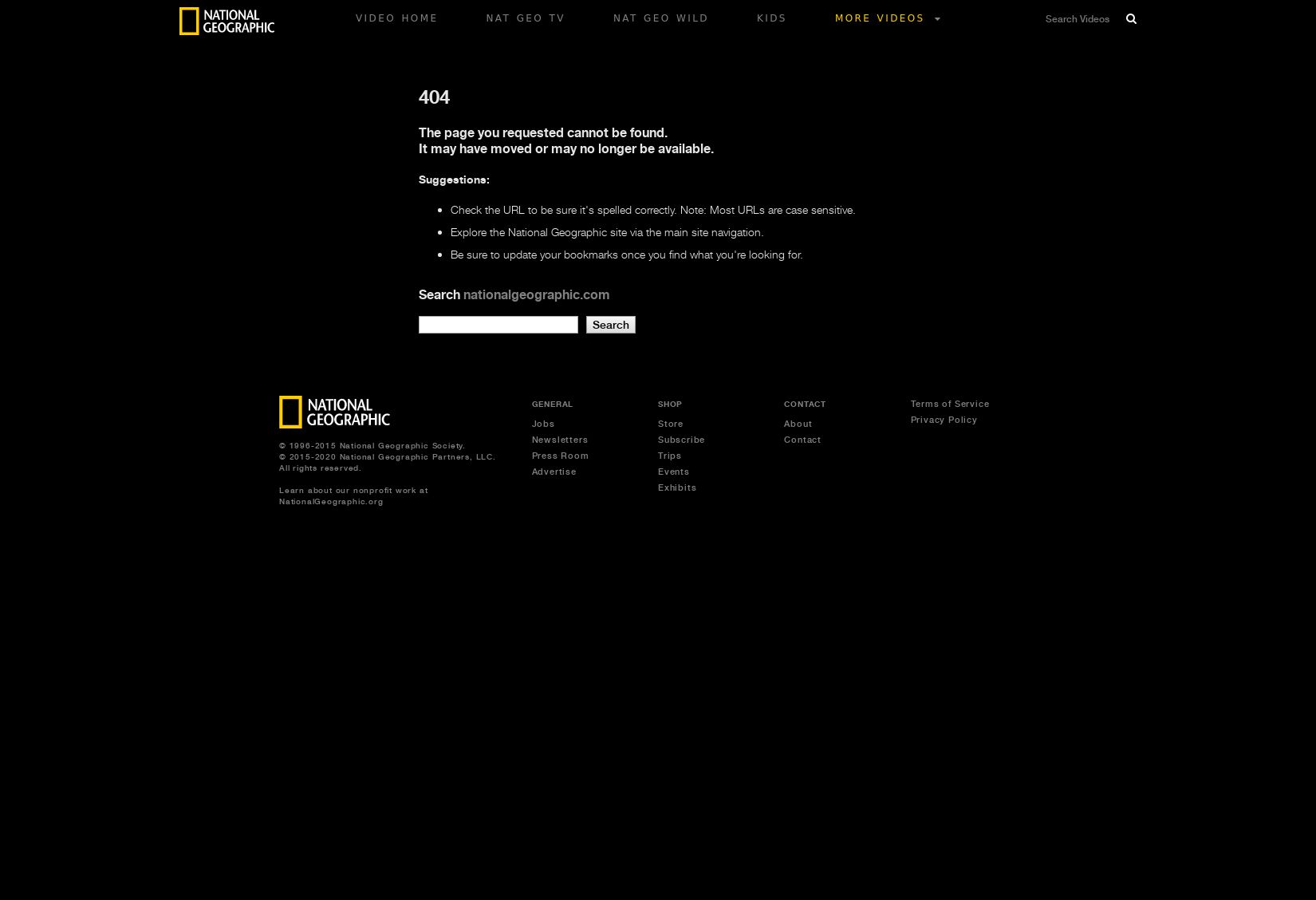Expand the More Videos dropdown
The height and width of the screenshot is (900, 1316).
point(888,18)
